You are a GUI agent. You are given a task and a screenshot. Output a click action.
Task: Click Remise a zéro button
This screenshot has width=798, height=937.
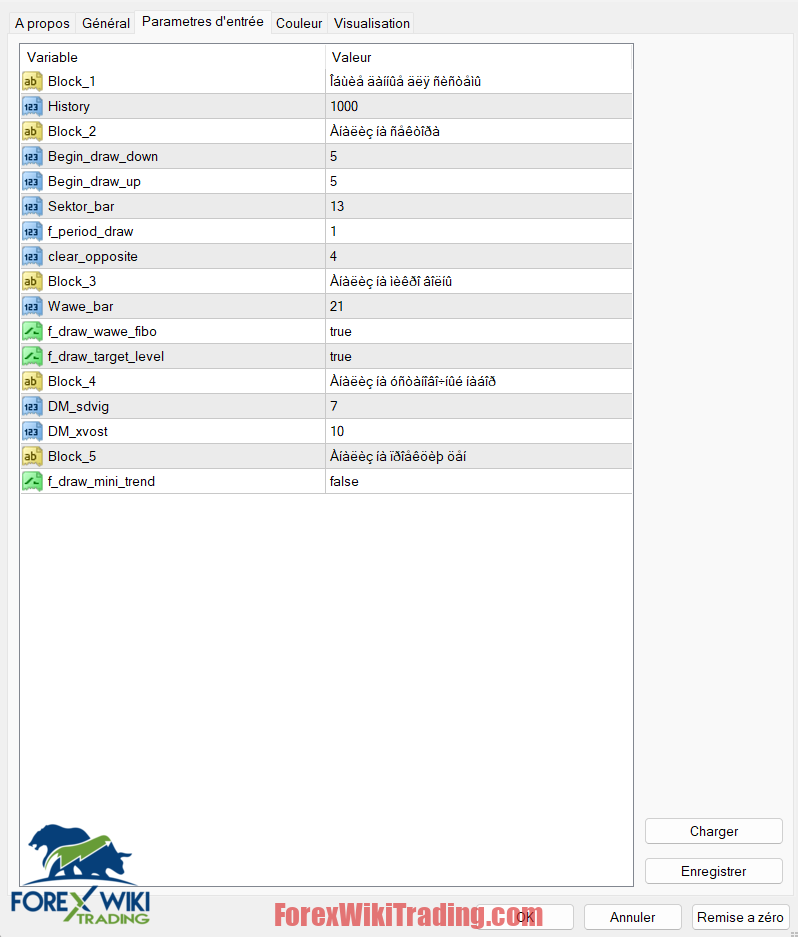[x=740, y=917]
